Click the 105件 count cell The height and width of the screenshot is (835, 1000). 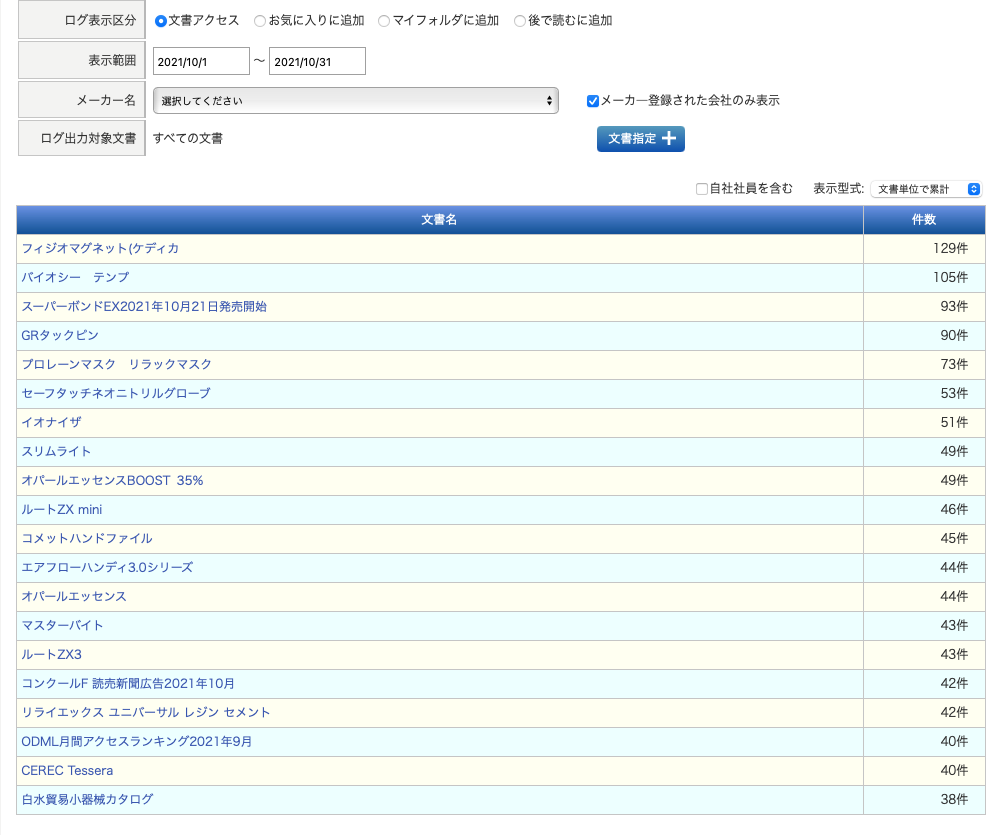pyautogui.click(x=924, y=277)
